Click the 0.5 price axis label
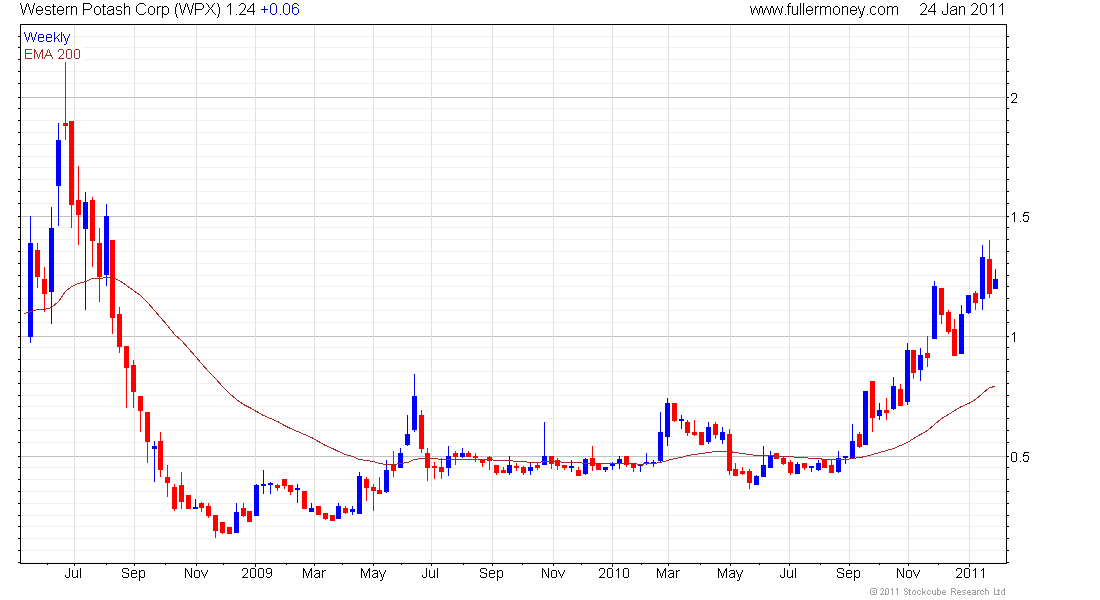This screenshot has height=600, width=1100. click(x=1020, y=457)
